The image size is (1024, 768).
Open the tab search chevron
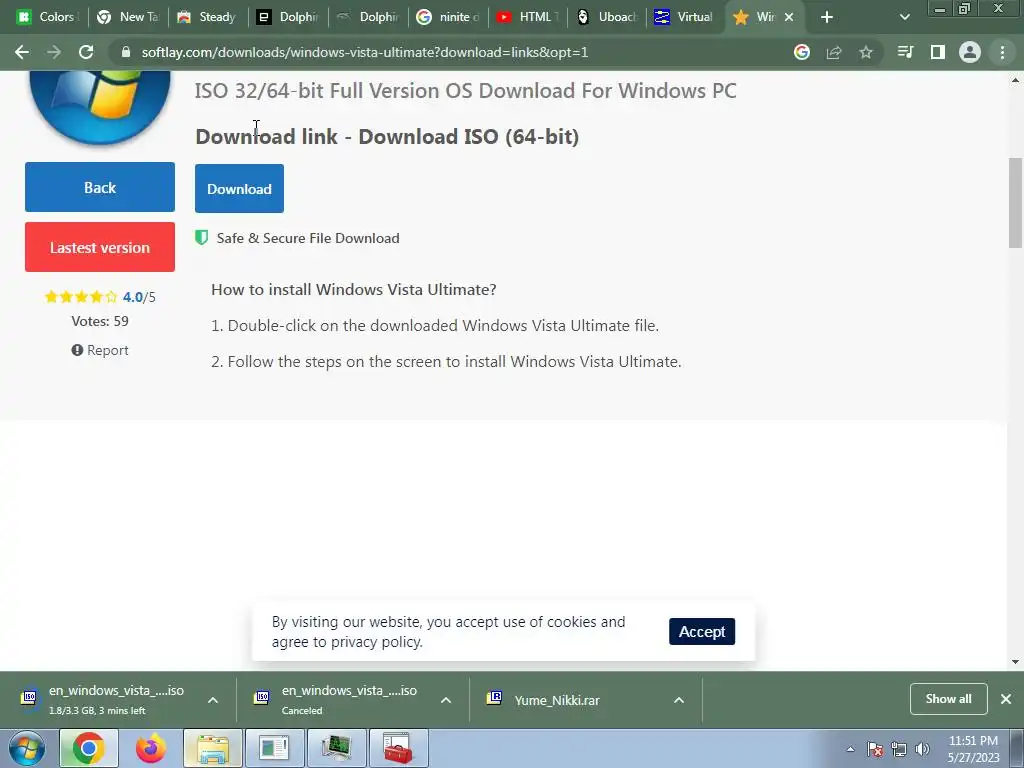point(904,17)
